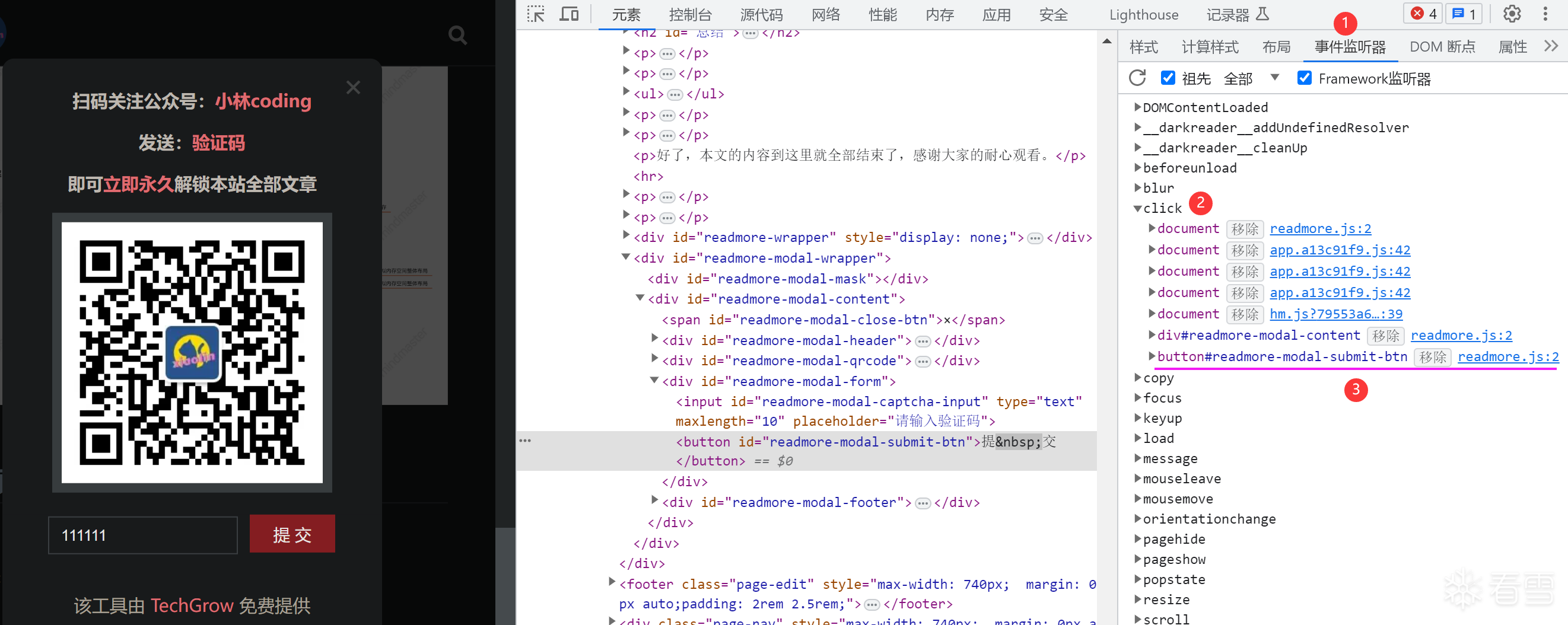Close the readmore modal with the X
Image resolution: width=1568 pixels, height=625 pixels.
coord(353,88)
